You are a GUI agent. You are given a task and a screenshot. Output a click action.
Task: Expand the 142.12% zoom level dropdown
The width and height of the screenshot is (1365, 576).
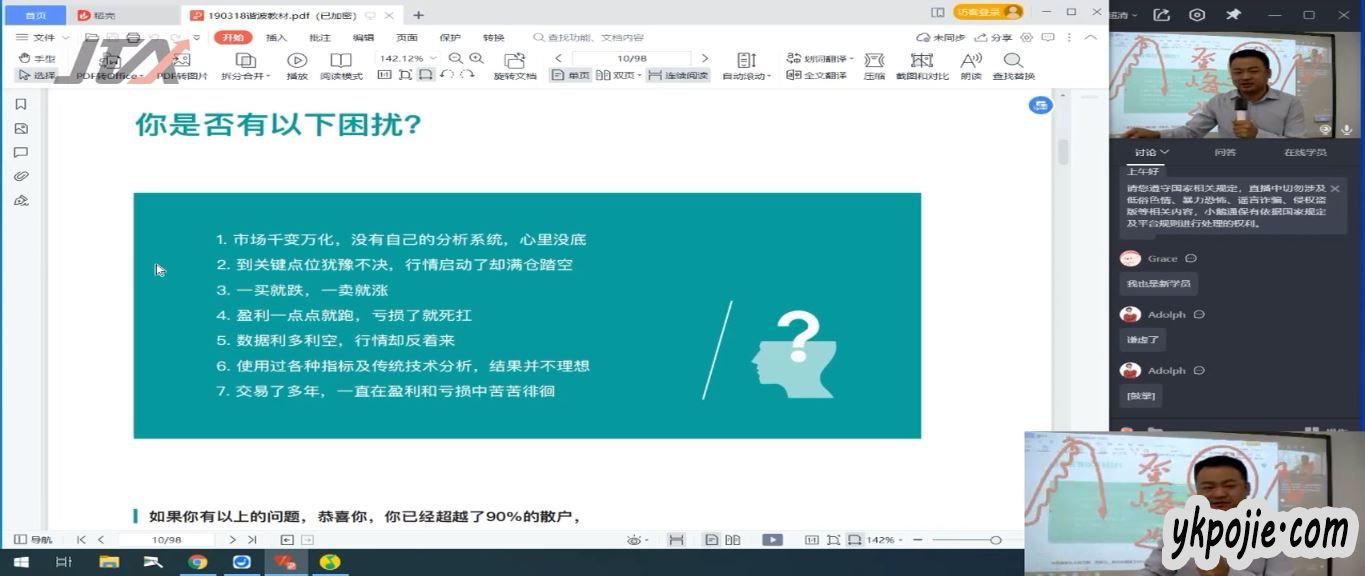tap(432, 59)
